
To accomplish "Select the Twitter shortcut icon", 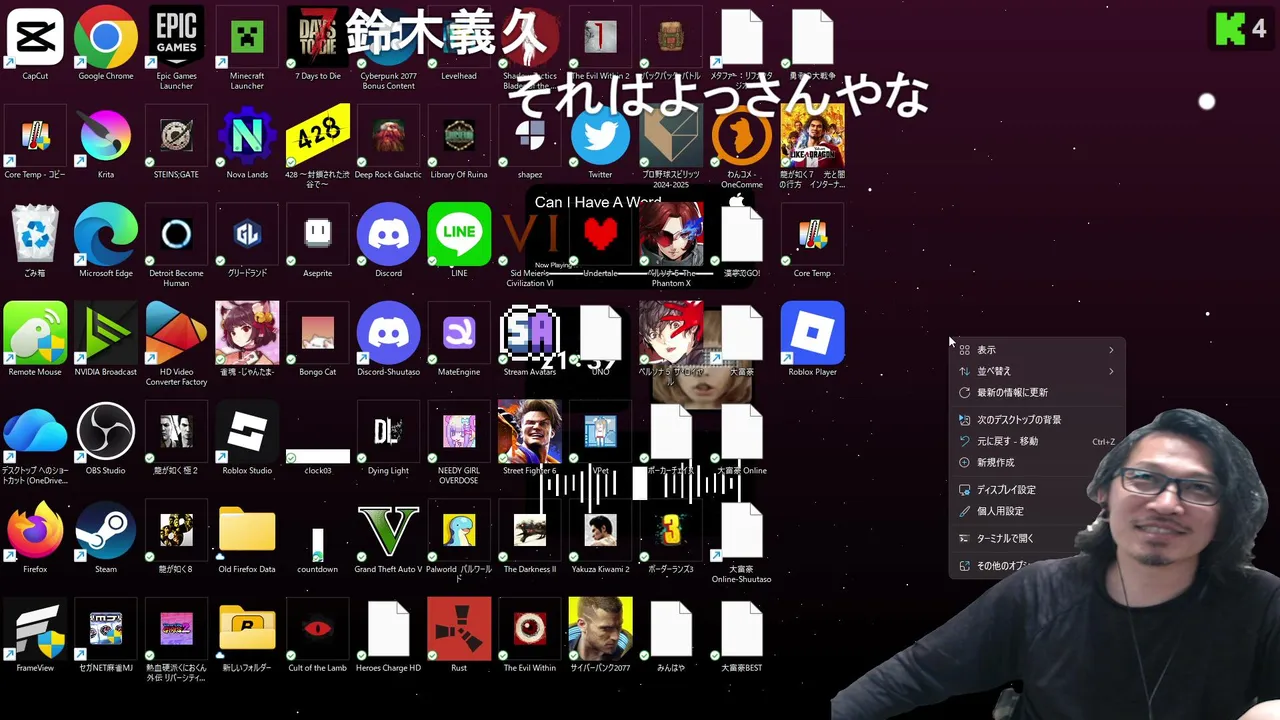I will click(600, 136).
